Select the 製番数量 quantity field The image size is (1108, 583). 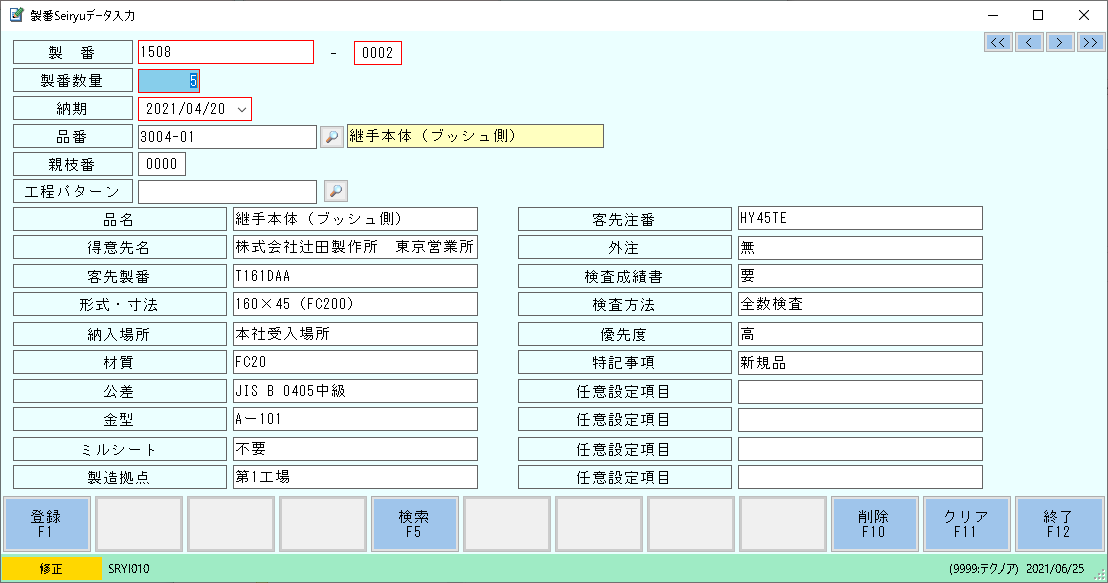click(169, 81)
